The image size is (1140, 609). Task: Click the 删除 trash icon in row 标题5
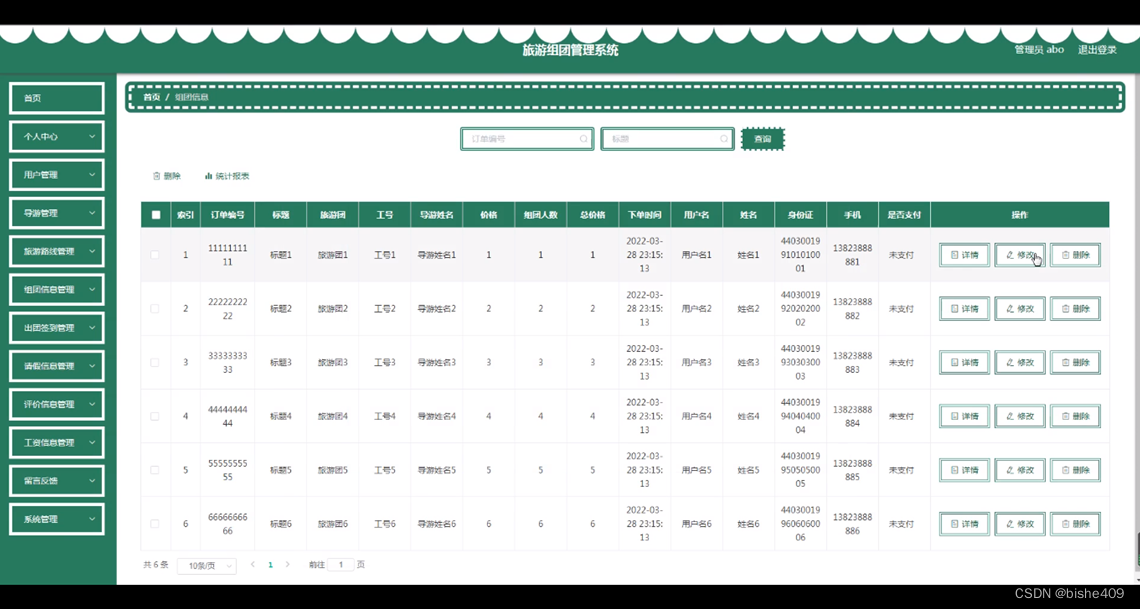point(1065,470)
